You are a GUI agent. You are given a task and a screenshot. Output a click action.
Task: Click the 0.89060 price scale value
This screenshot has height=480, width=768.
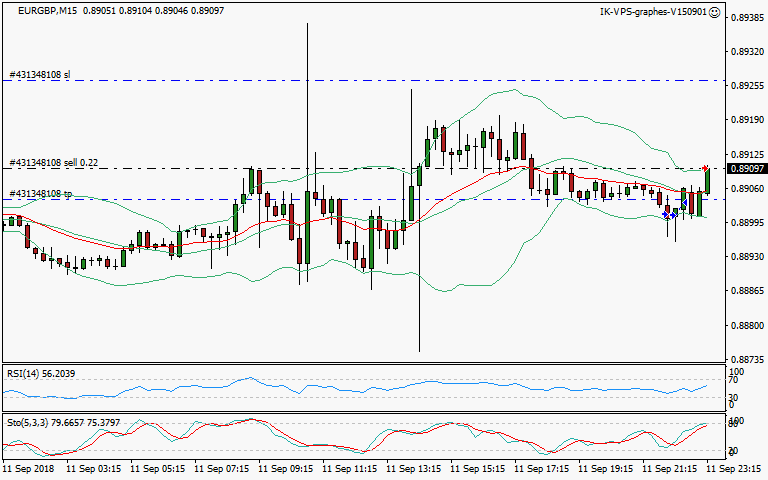(747, 189)
